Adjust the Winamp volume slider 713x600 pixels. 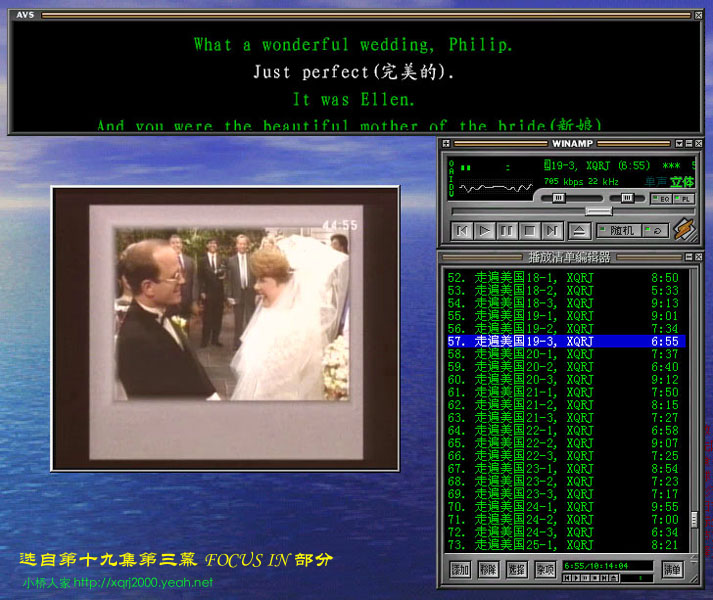(572, 198)
